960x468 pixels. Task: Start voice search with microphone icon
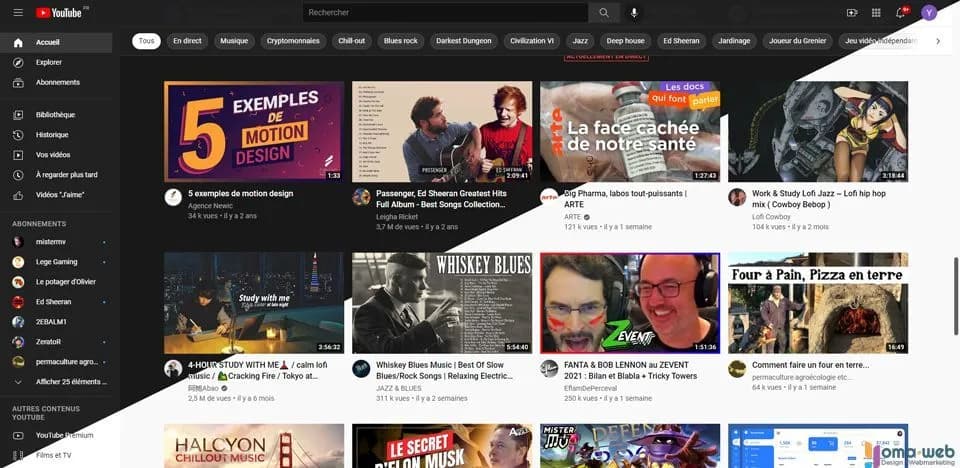[634, 12]
